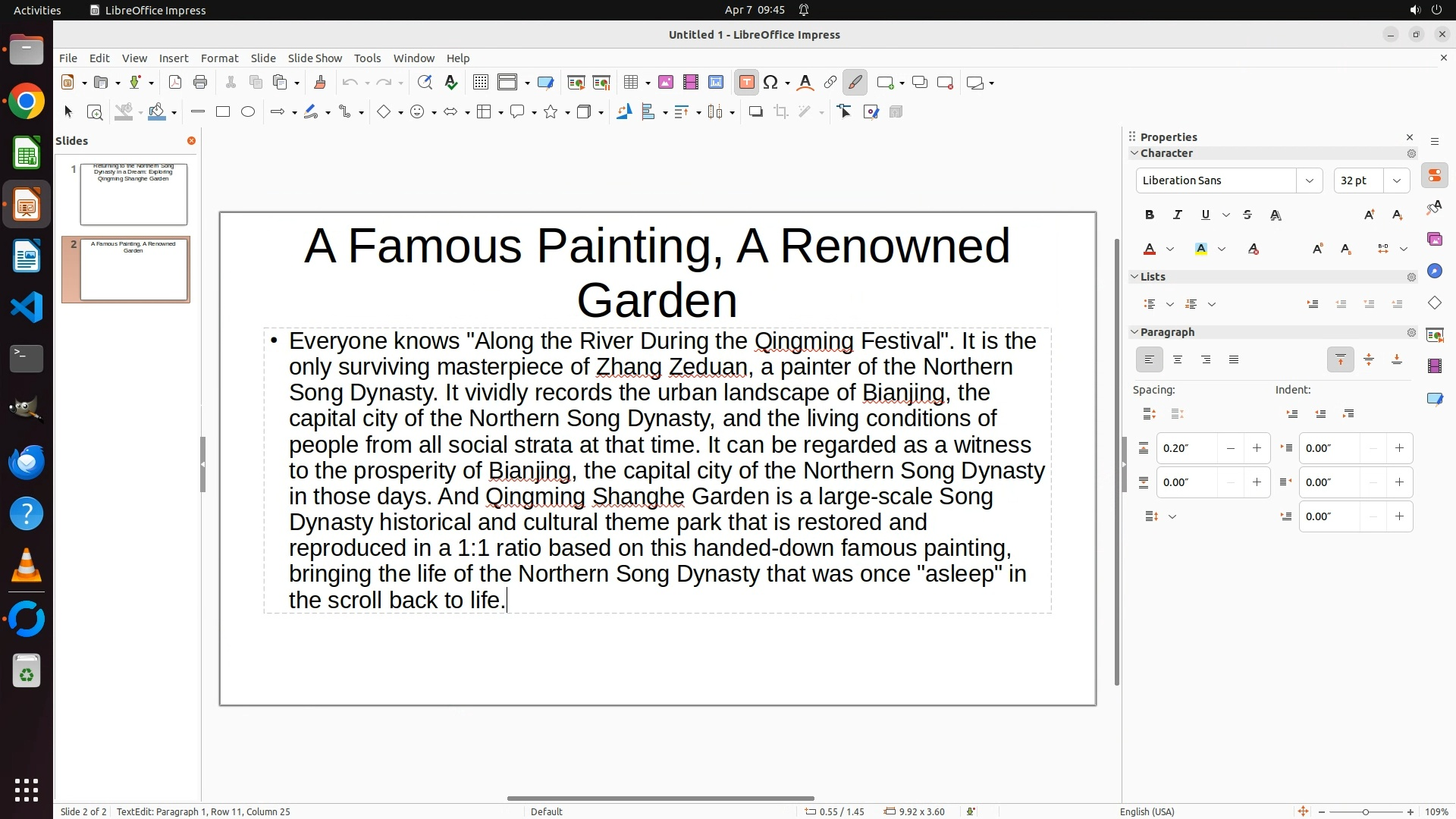Toggle Italic in Character panel

(x=1178, y=215)
